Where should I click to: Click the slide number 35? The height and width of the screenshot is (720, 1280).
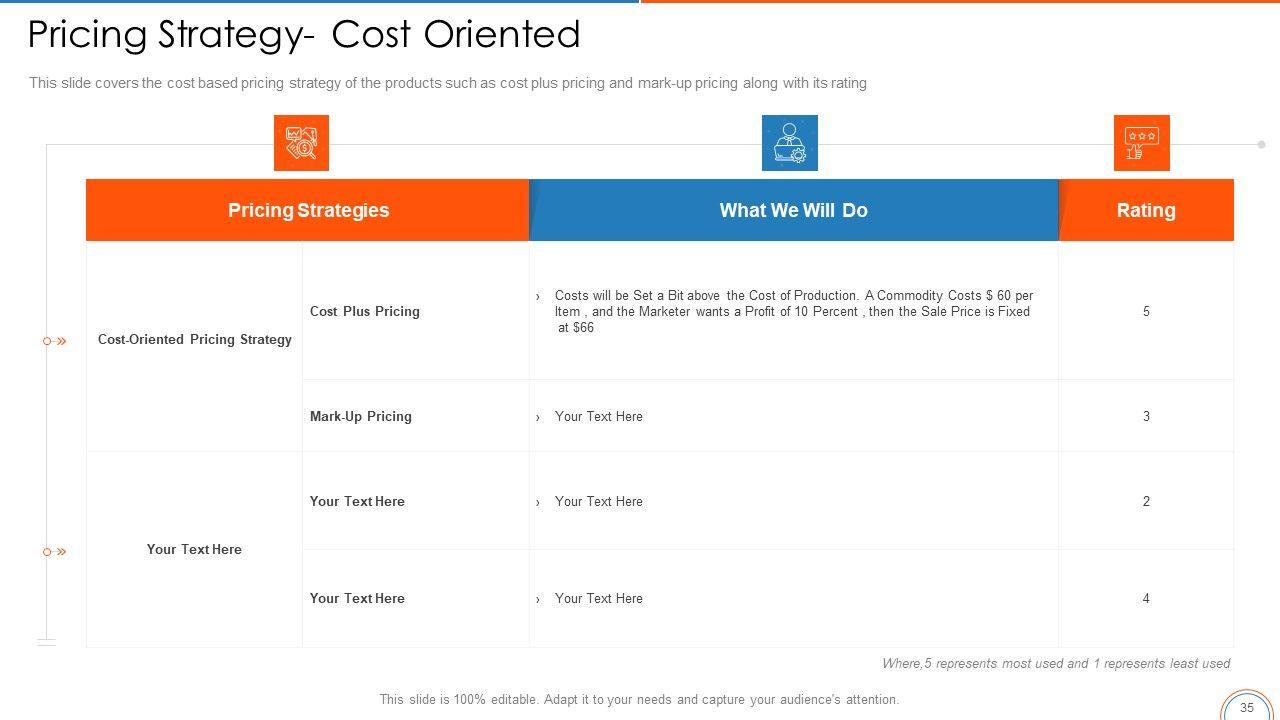[1246, 708]
